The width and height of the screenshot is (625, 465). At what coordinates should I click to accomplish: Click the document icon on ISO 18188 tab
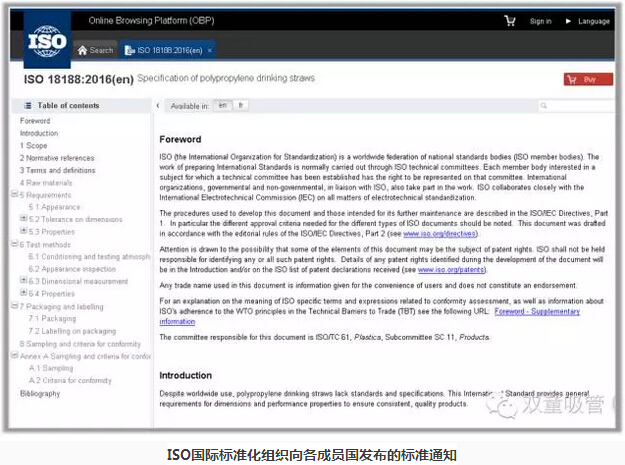click(x=128, y=50)
